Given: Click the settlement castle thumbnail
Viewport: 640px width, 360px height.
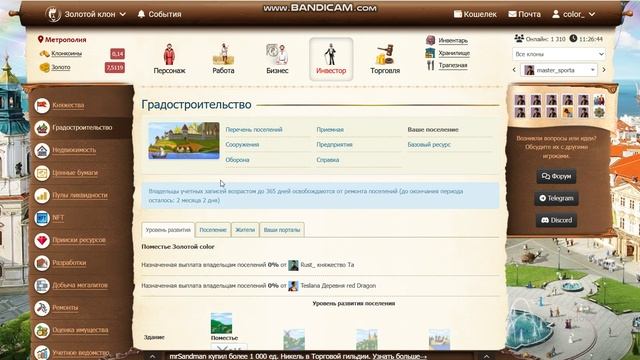Looking at the screenshot, I should 184,140.
